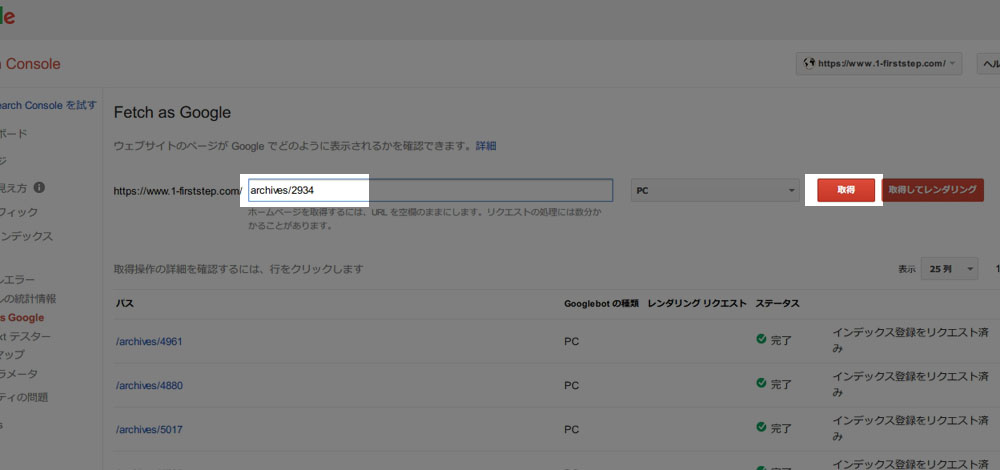This screenshot has width=1000, height=470.
Task: Select the URL パラメータ sidebar item
Action: click(x=19, y=374)
